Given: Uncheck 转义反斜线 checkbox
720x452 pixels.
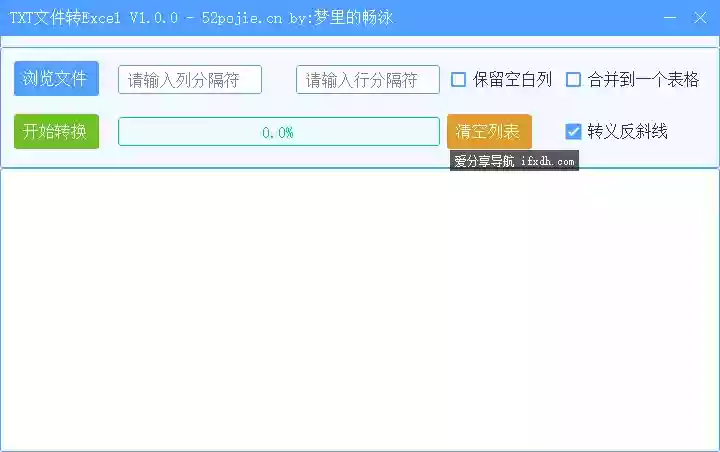Looking at the screenshot, I should coord(573,131).
